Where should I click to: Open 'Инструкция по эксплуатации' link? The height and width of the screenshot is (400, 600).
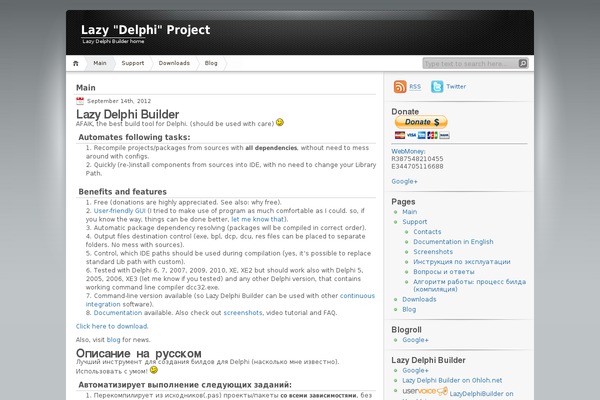point(461,261)
